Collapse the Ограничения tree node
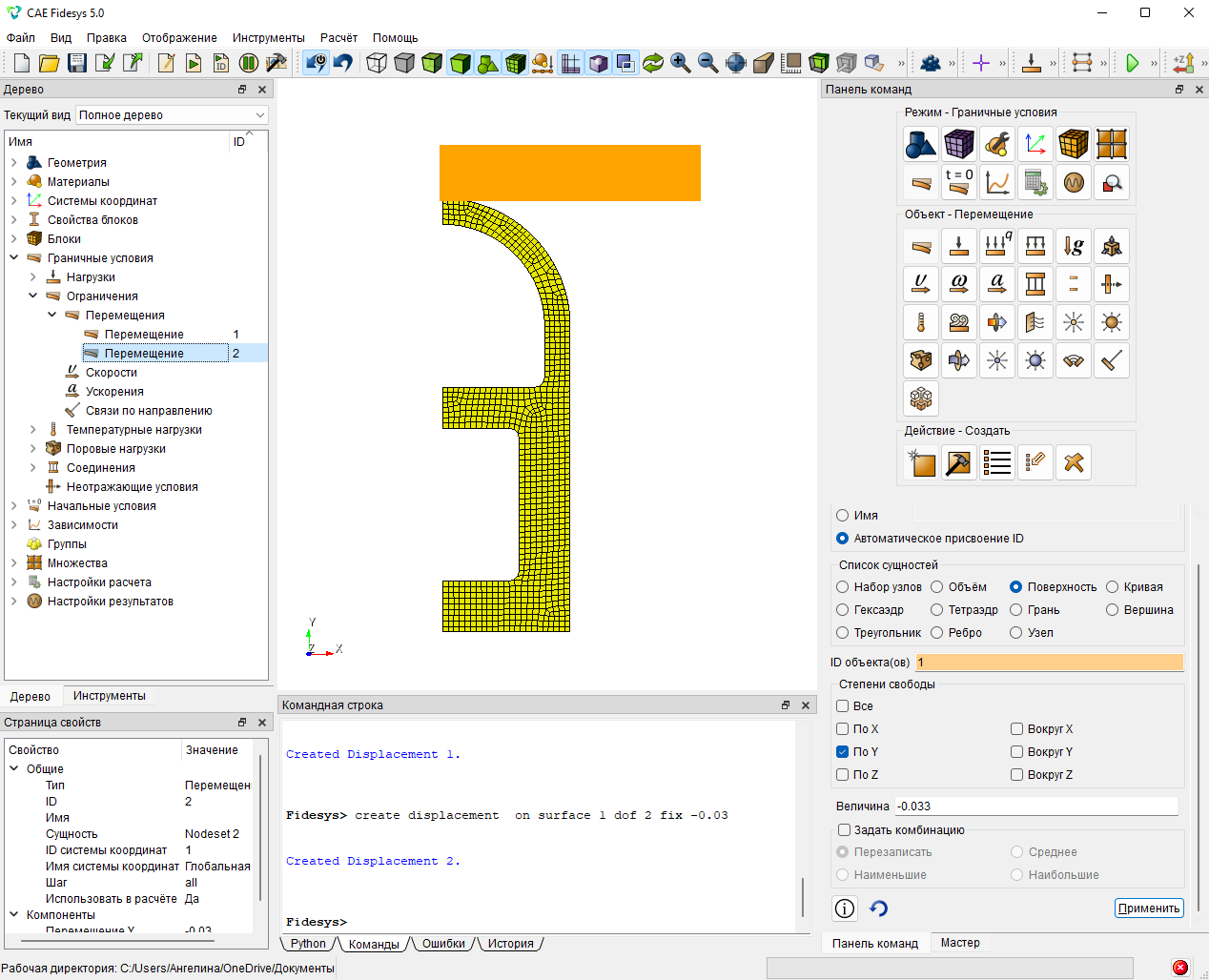This screenshot has width=1209, height=980. (32, 296)
